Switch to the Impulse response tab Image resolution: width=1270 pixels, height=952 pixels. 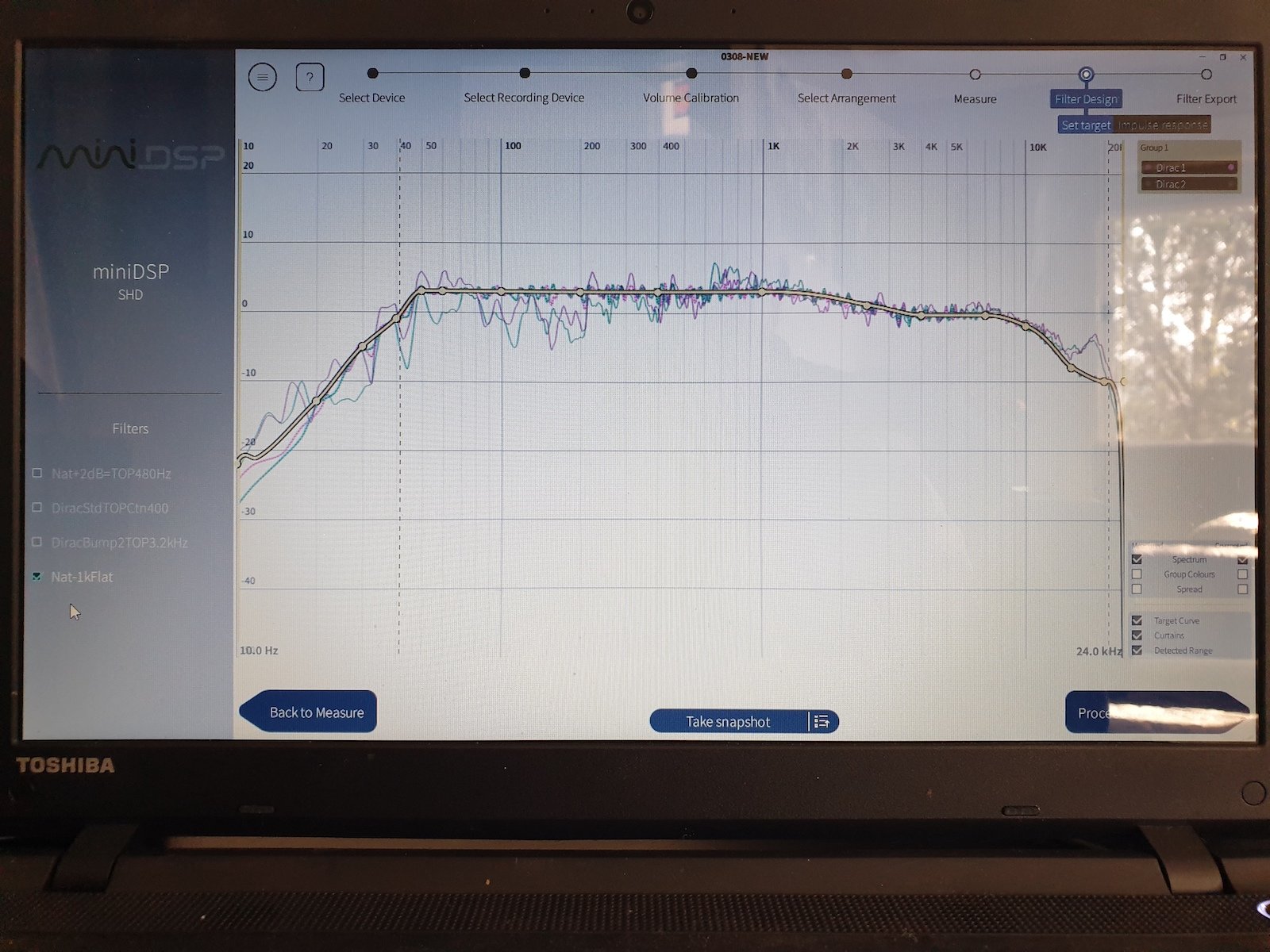point(1163,125)
